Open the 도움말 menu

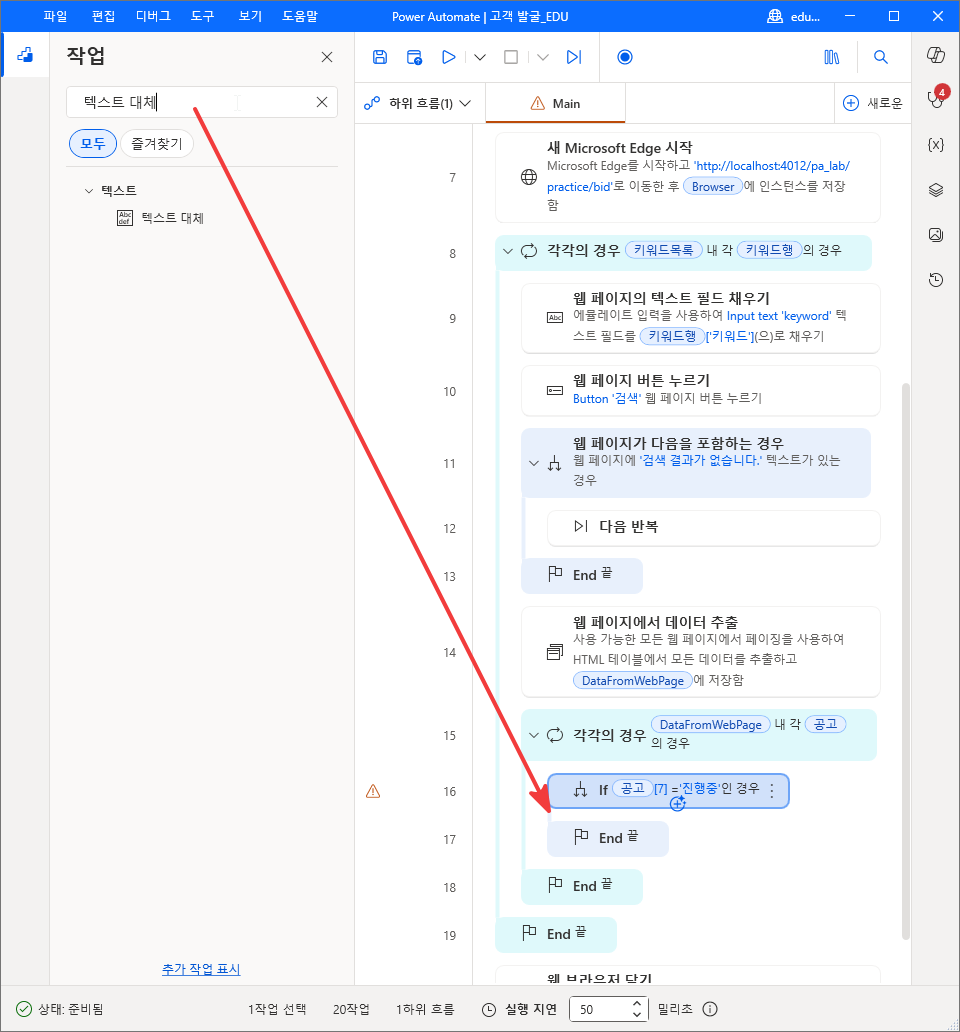click(x=300, y=16)
